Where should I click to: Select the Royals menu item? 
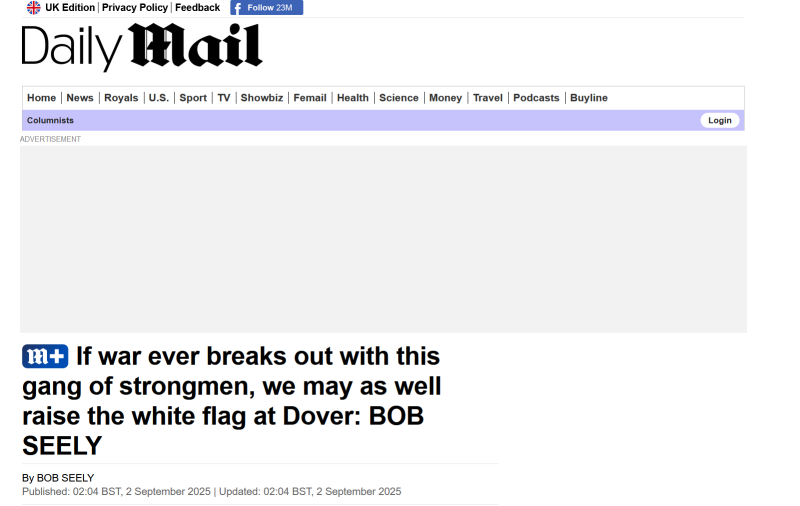[x=121, y=98]
